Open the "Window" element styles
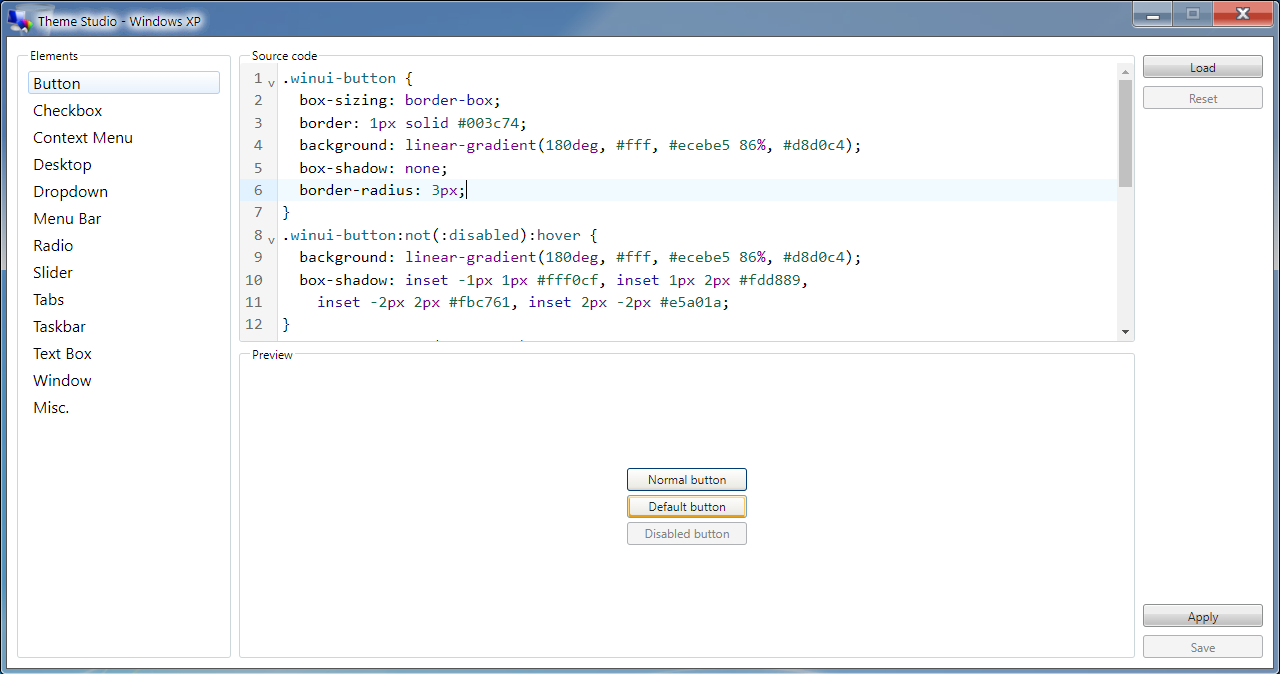The width and height of the screenshot is (1280, 674). [62, 380]
